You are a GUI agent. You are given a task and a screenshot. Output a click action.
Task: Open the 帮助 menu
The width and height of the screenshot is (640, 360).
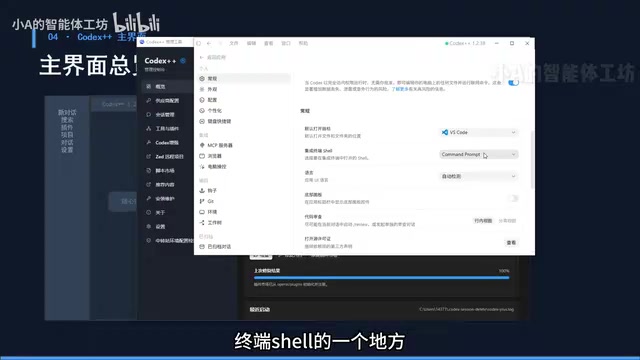coord(303,43)
